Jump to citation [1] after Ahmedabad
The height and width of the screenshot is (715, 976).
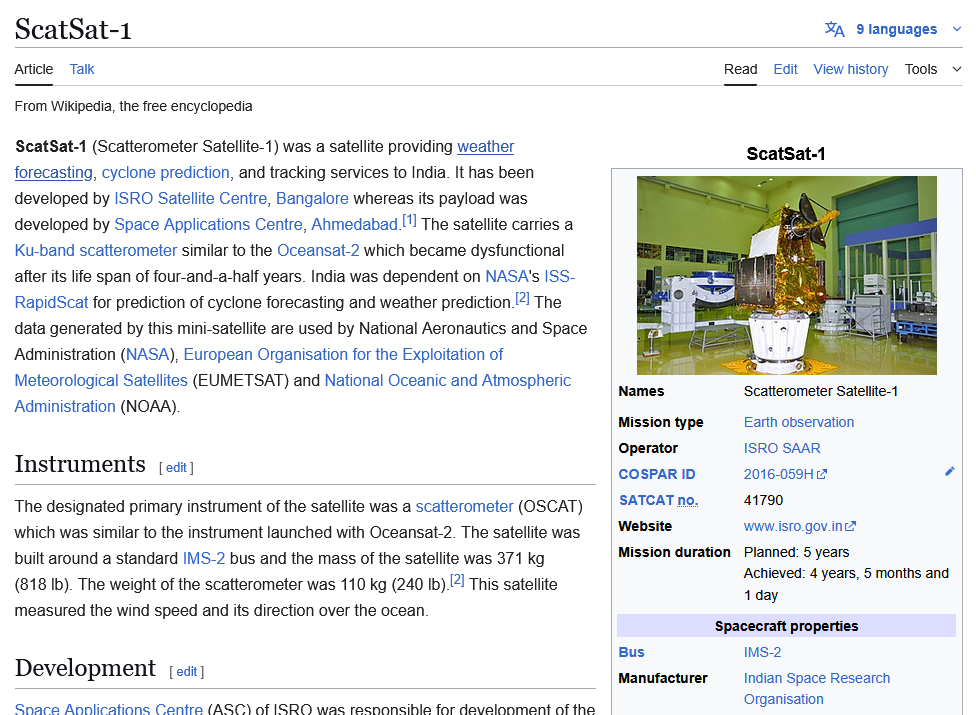[409, 220]
